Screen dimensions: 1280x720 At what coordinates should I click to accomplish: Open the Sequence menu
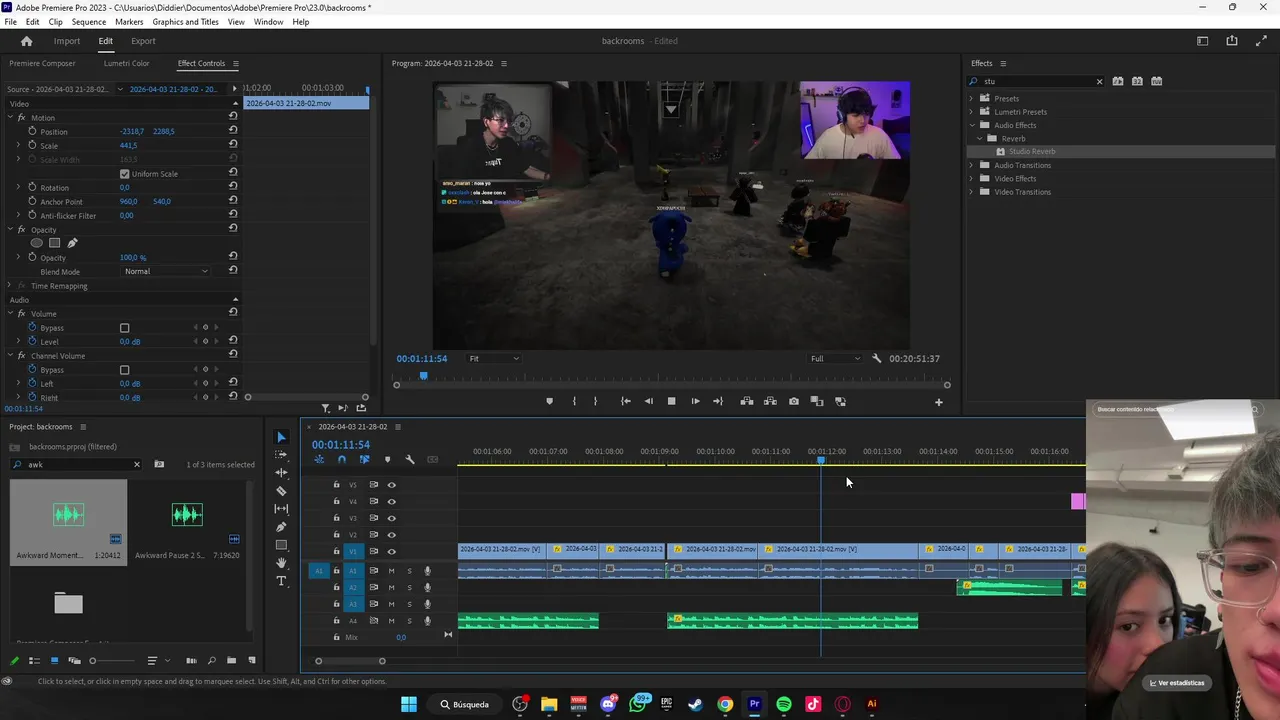click(x=88, y=22)
